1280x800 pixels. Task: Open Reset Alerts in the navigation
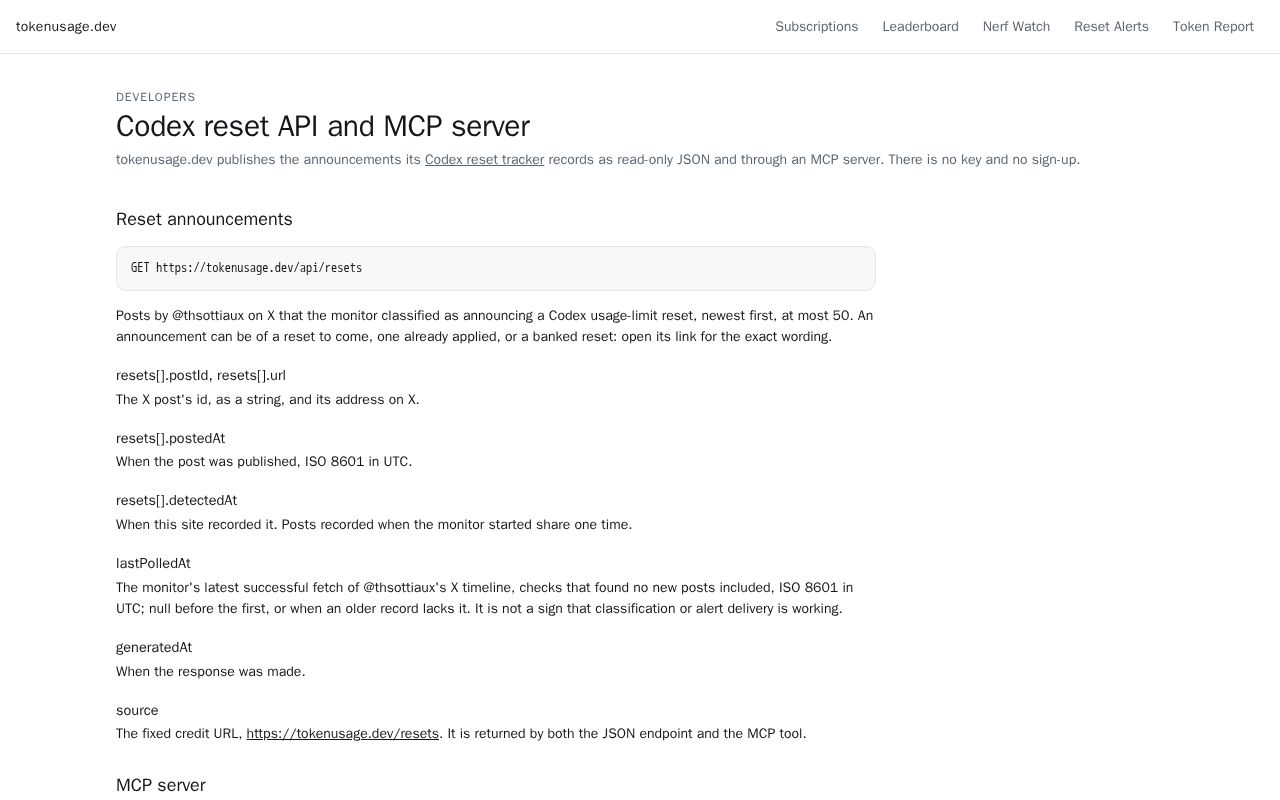[1111, 27]
